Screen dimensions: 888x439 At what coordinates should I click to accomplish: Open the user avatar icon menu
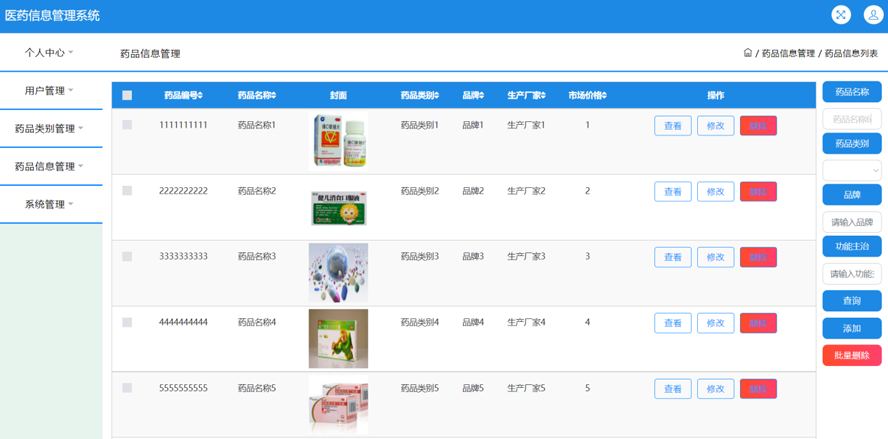tap(872, 15)
